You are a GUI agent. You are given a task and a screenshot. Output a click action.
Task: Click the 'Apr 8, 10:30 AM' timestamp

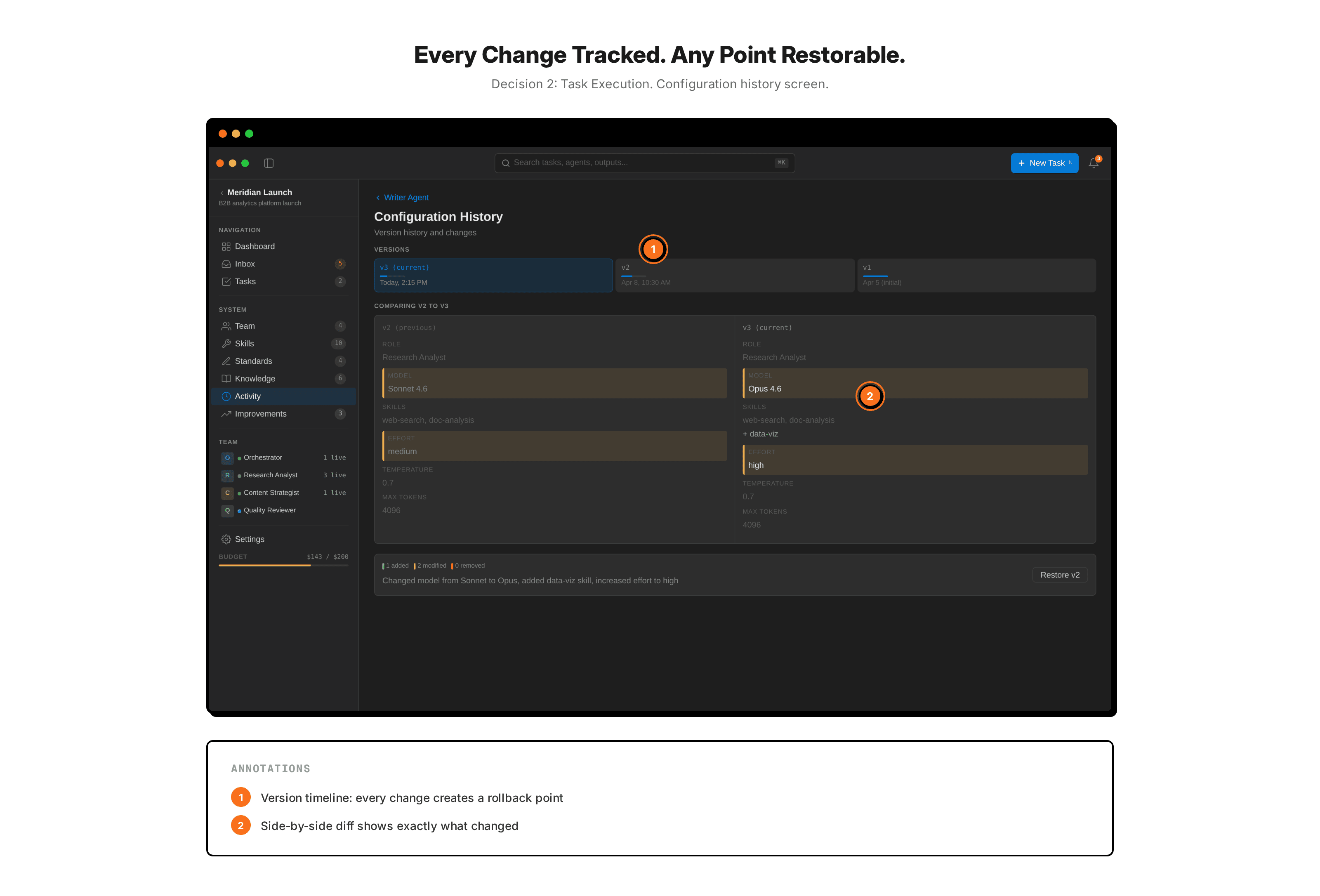646,283
